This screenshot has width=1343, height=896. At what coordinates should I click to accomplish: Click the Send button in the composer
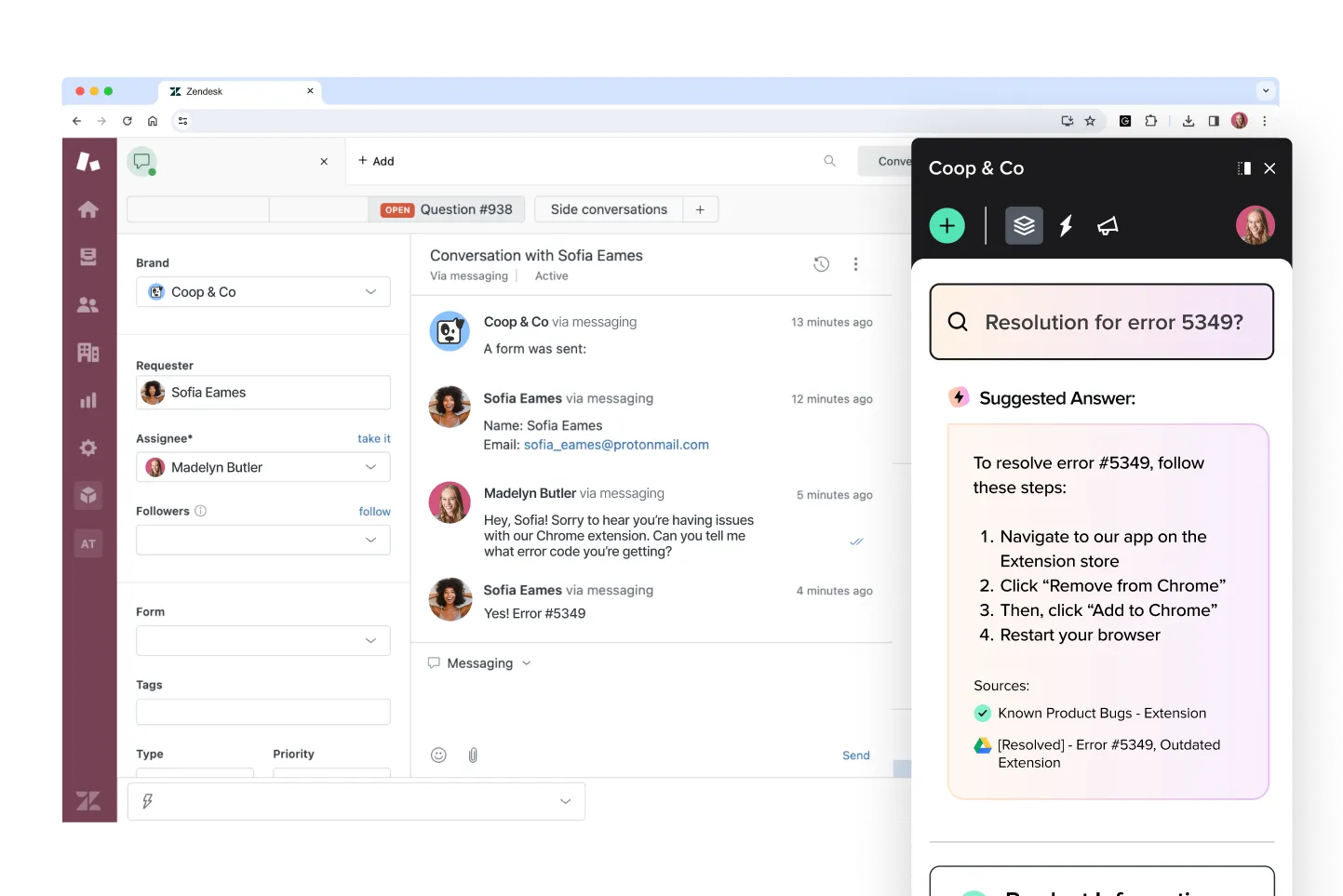pyautogui.click(x=854, y=755)
